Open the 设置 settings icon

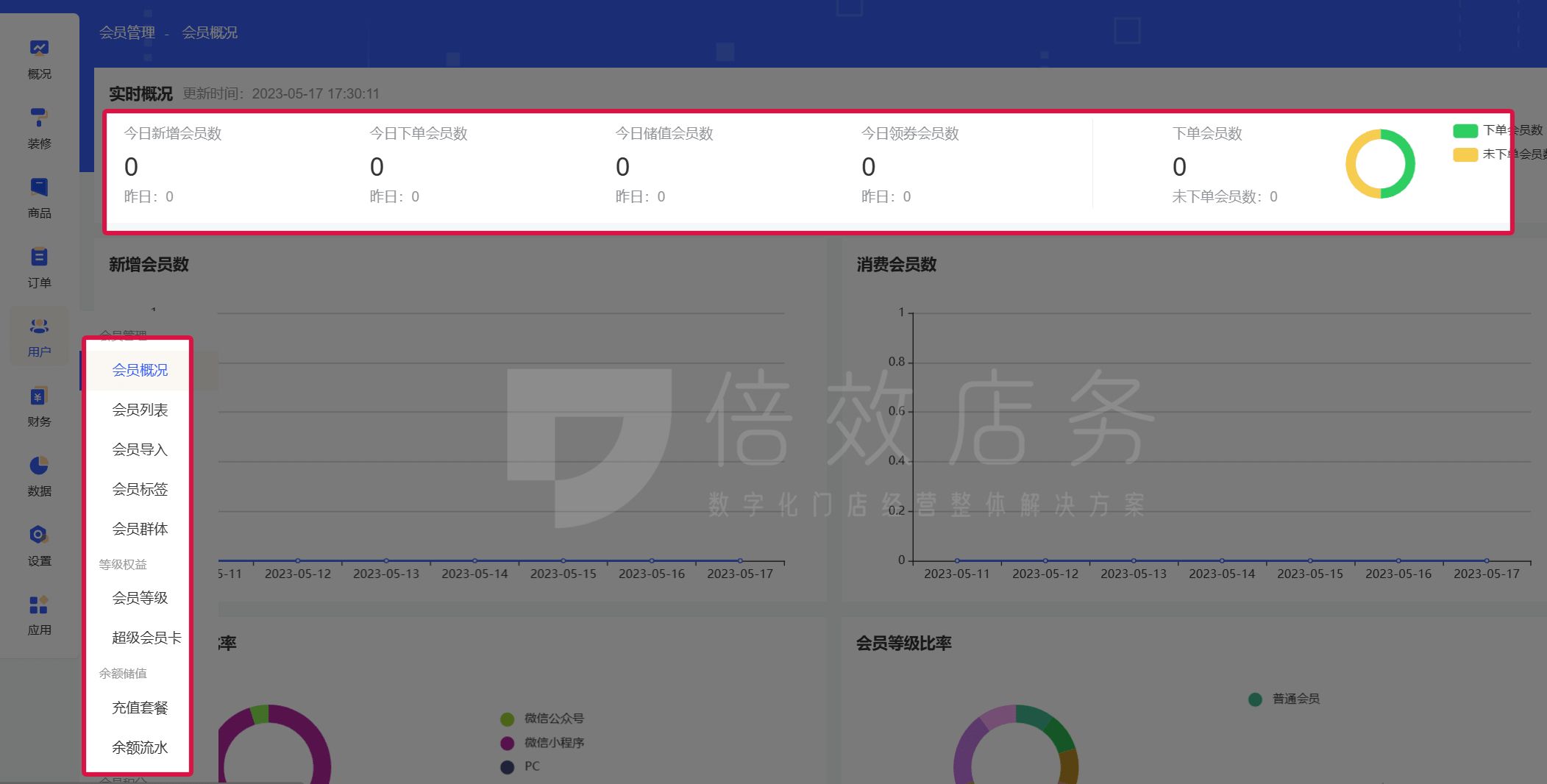tap(38, 546)
